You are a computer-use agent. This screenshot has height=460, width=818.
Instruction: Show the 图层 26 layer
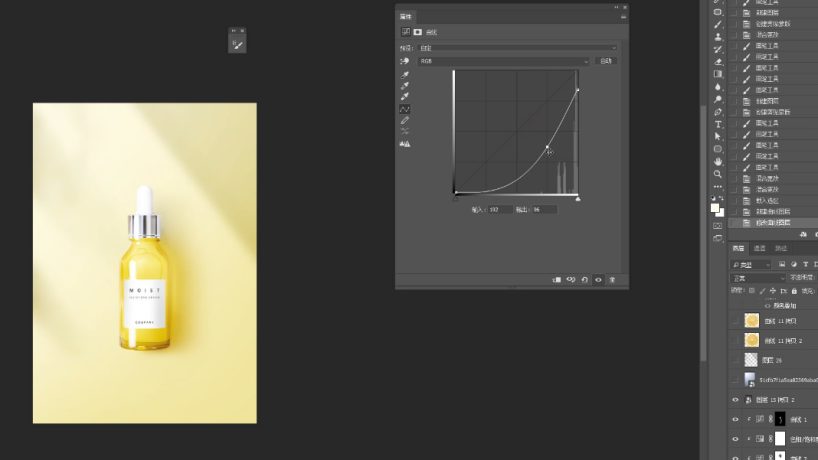[735, 360]
